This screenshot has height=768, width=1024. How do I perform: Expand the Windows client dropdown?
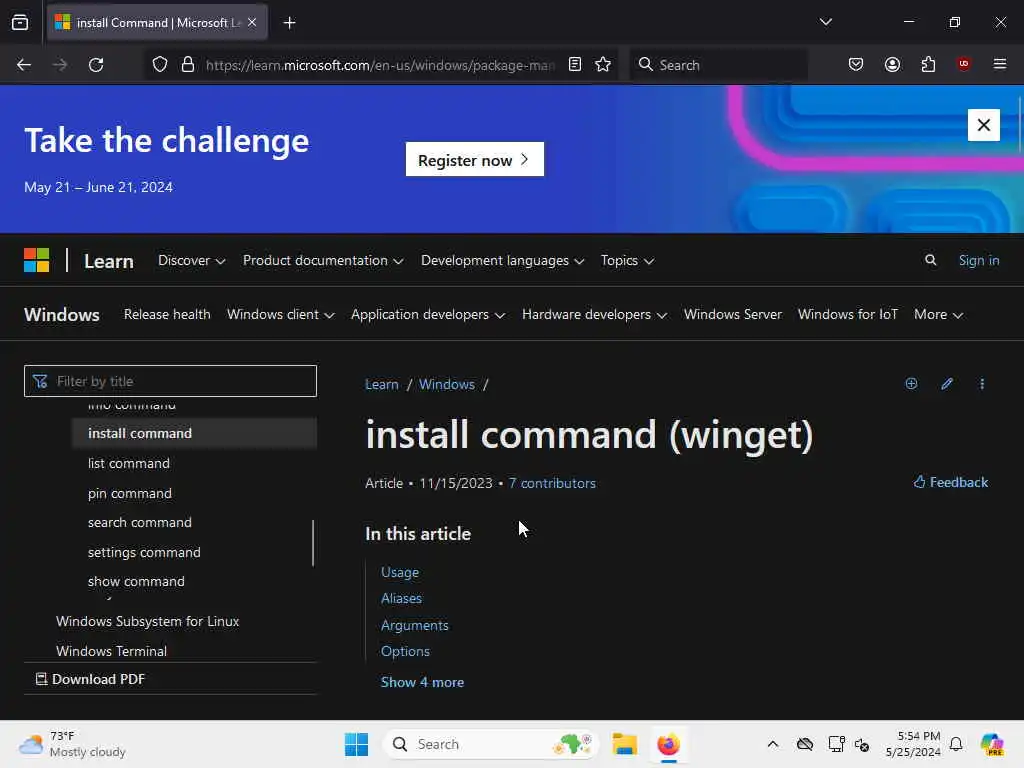coord(281,314)
